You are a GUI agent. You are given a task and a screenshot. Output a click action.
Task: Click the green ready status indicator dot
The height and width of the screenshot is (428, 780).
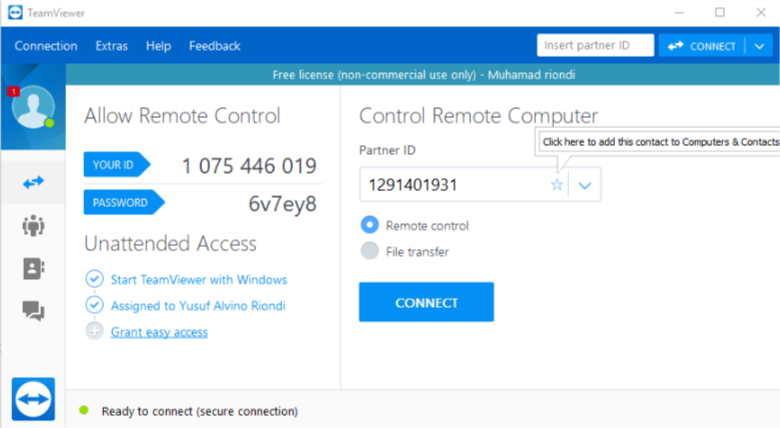[84, 410]
